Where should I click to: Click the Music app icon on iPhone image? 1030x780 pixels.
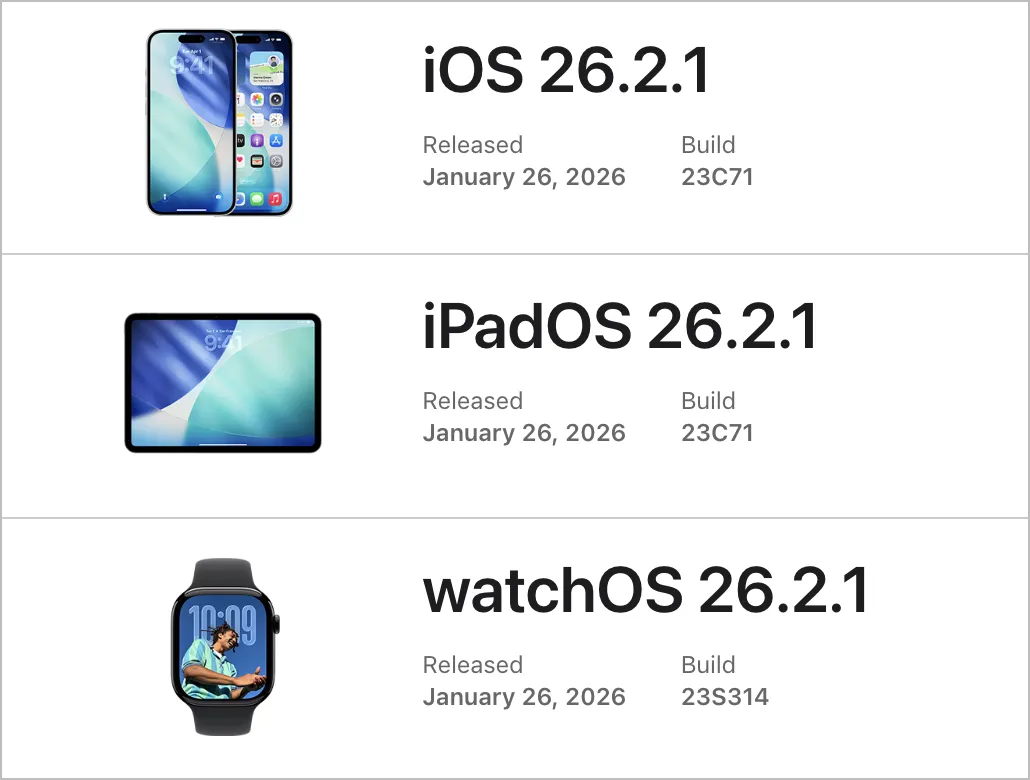(276, 198)
